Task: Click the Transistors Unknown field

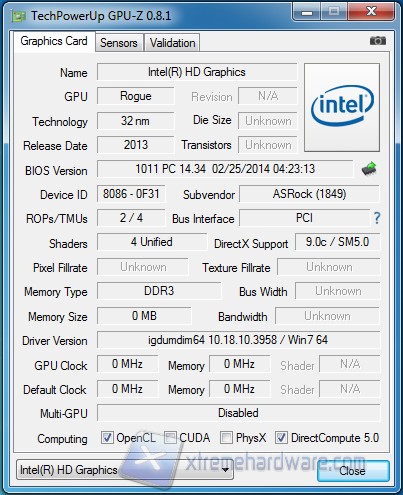Action: tap(268, 145)
